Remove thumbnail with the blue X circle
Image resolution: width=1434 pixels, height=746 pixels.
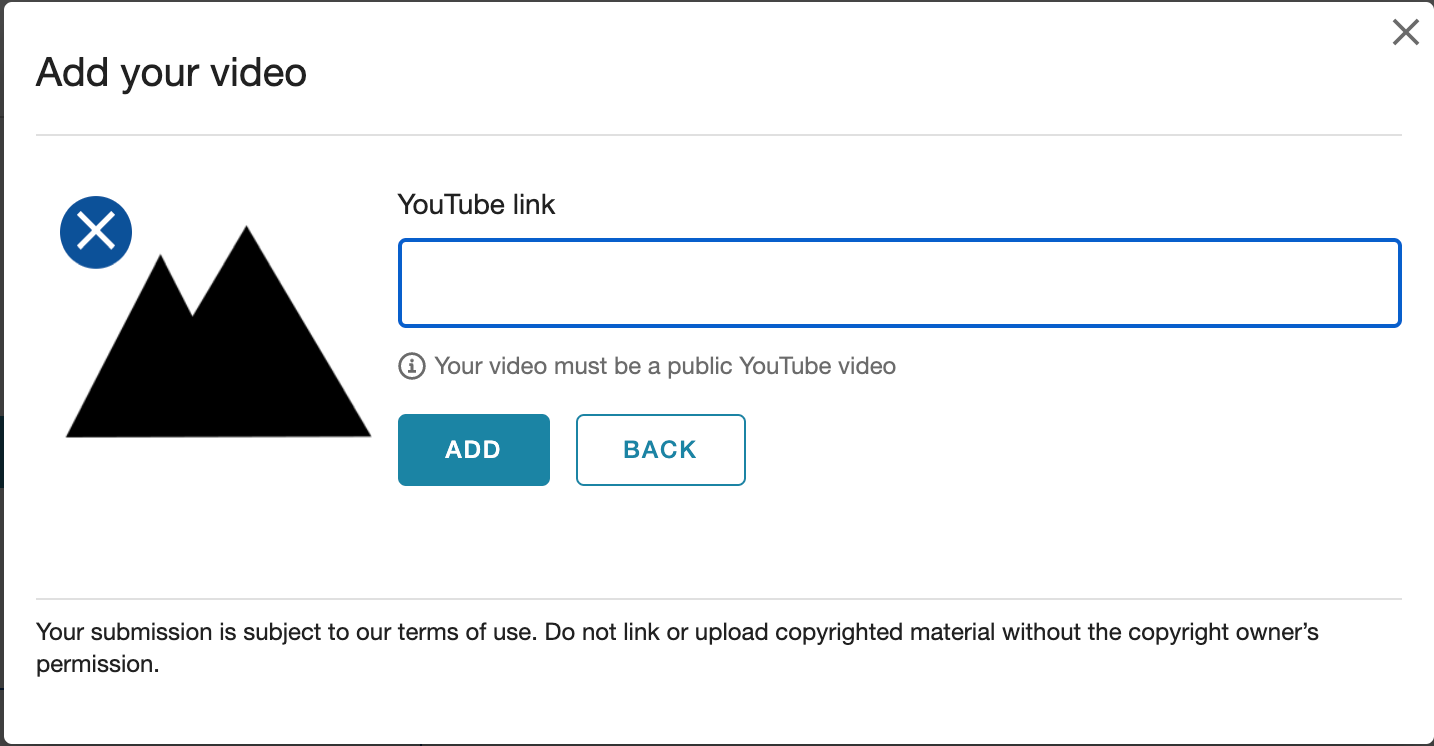96,233
